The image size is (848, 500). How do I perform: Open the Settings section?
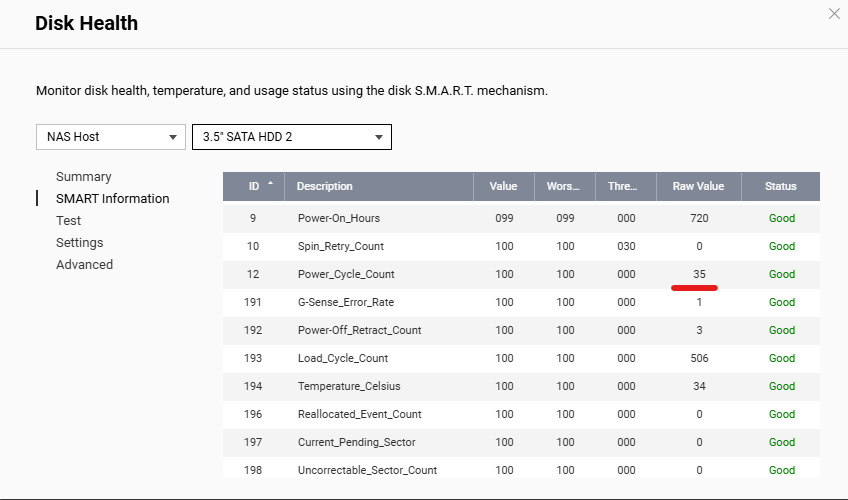pyautogui.click(x=80, y=243)
